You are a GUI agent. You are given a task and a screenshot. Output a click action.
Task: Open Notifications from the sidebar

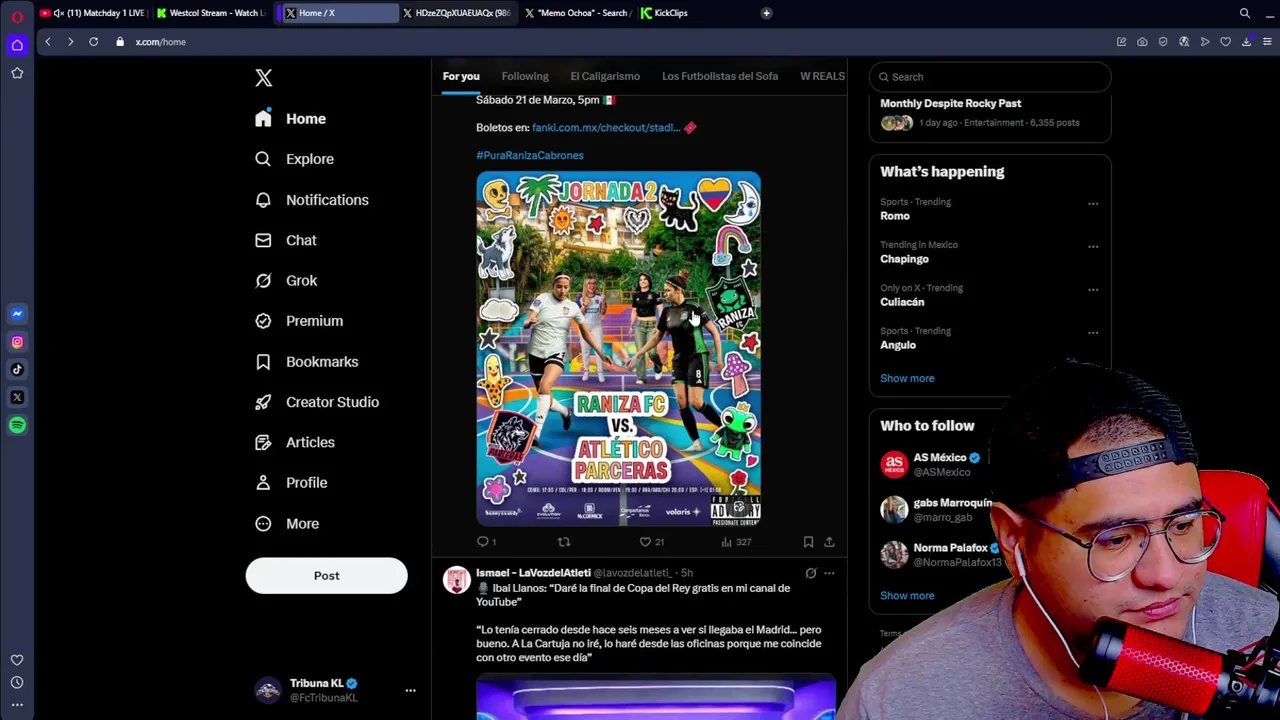click(x=311, y=200)
